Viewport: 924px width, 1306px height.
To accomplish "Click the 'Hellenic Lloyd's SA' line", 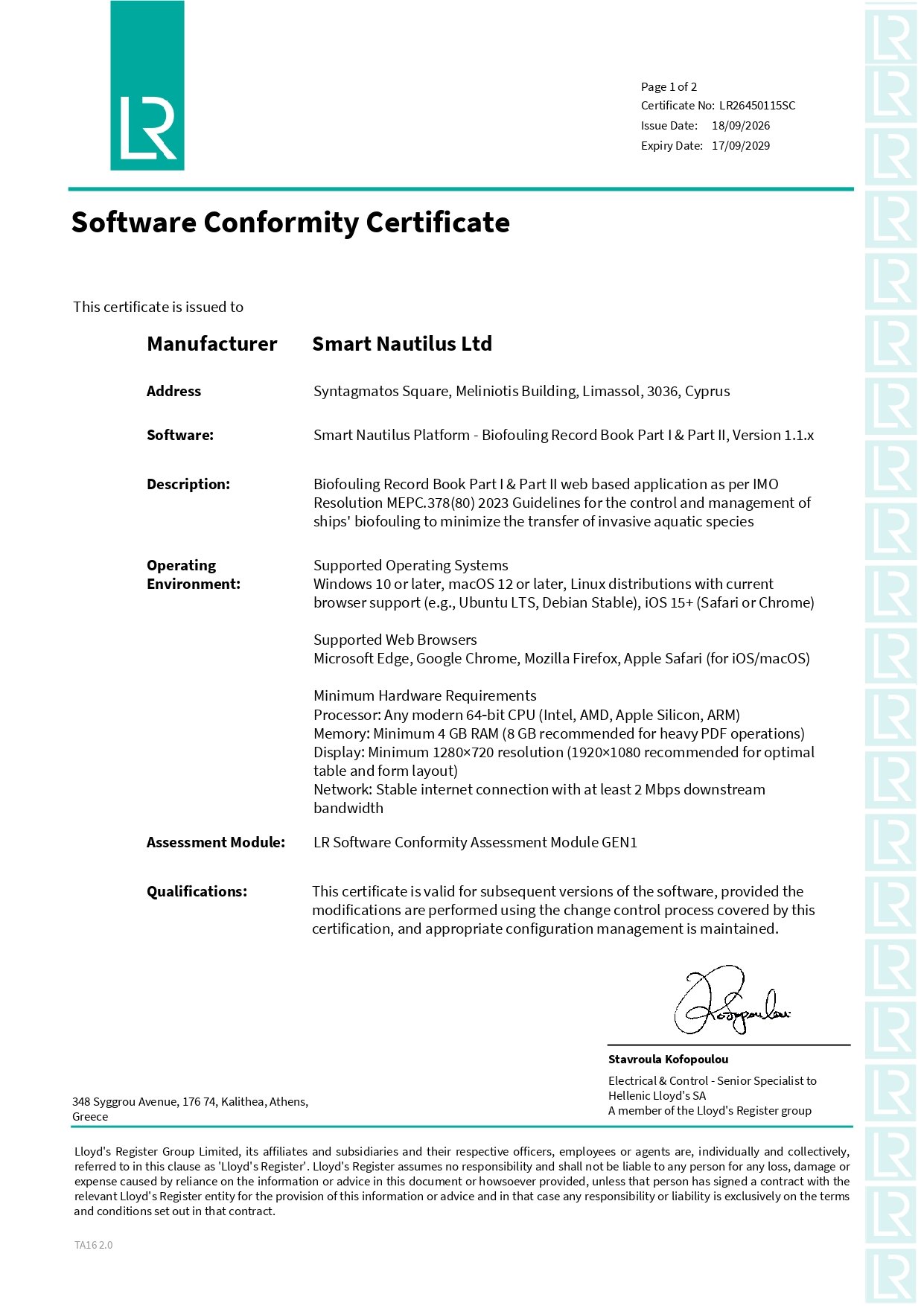I will pyautogui.click(x=657, y=1095).
